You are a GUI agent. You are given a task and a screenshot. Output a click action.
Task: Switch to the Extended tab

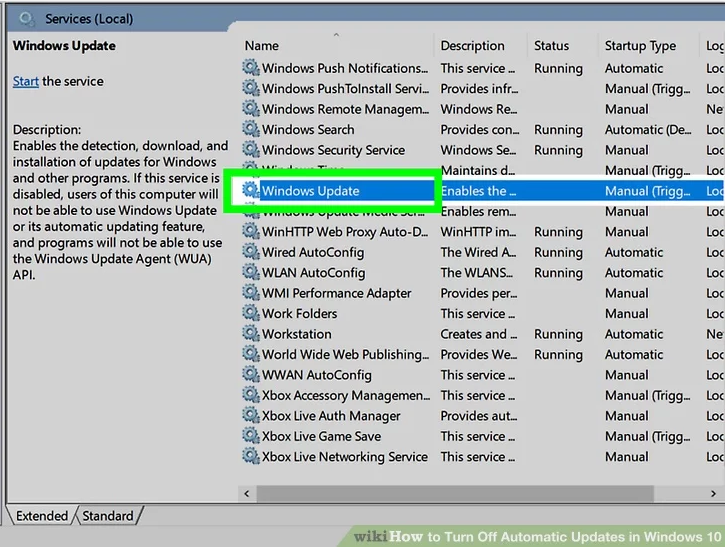[41, 516]
